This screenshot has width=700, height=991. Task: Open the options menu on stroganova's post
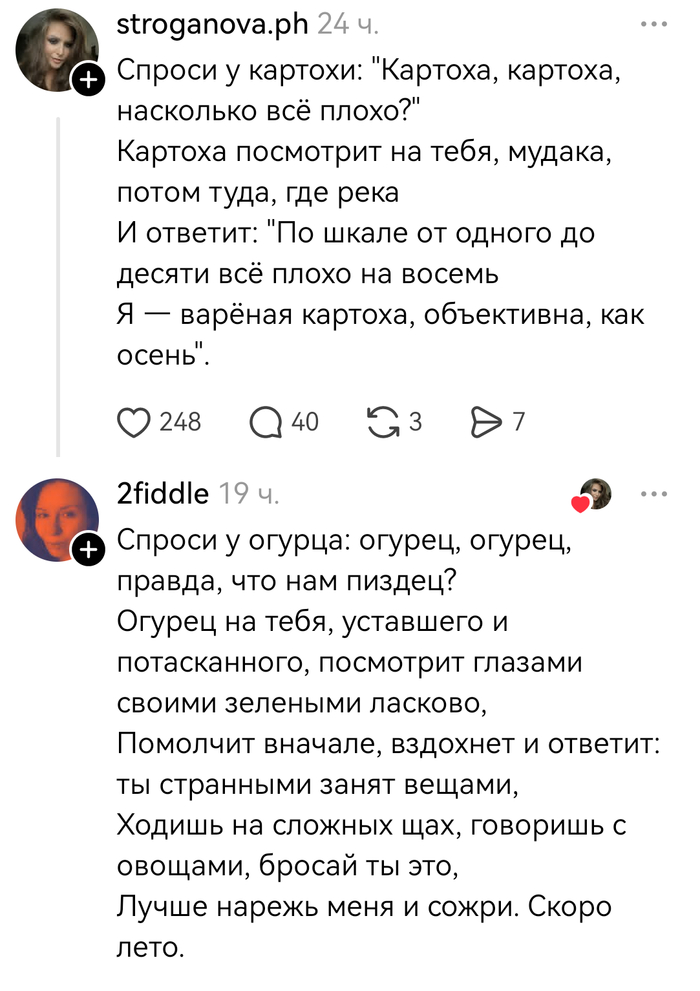tap(654, 22)
